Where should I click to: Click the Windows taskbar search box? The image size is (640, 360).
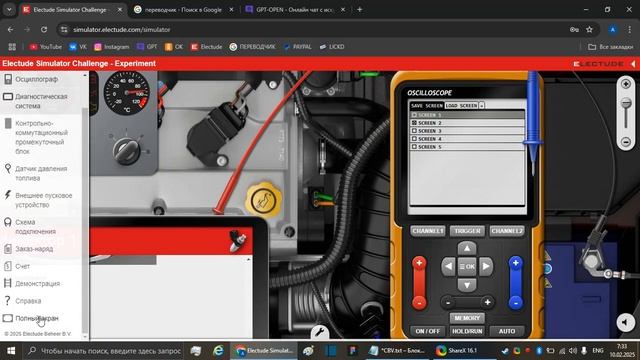pyautogui.click(x=105, y=351)
